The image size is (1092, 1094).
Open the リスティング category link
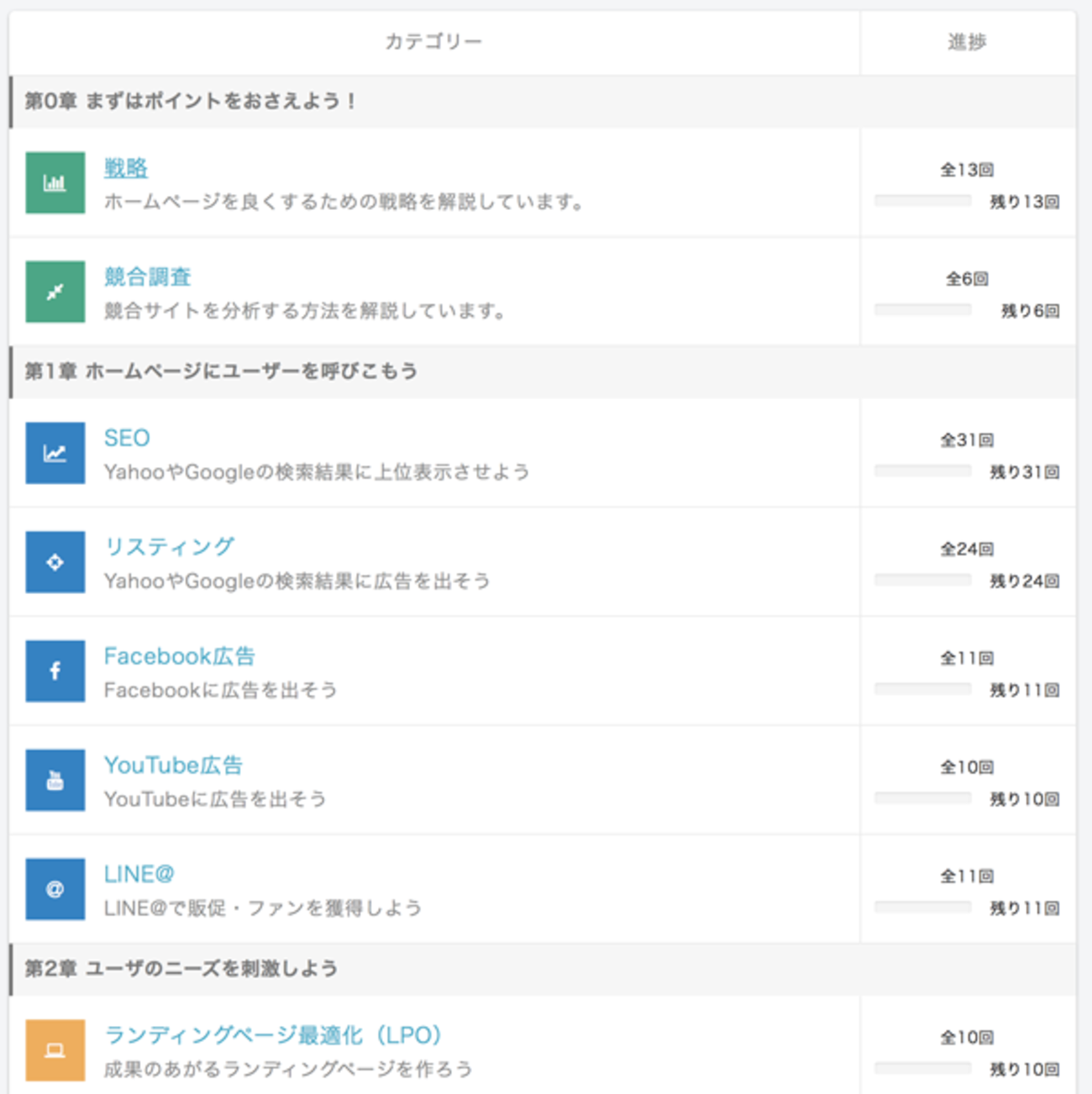coord(169,547)
